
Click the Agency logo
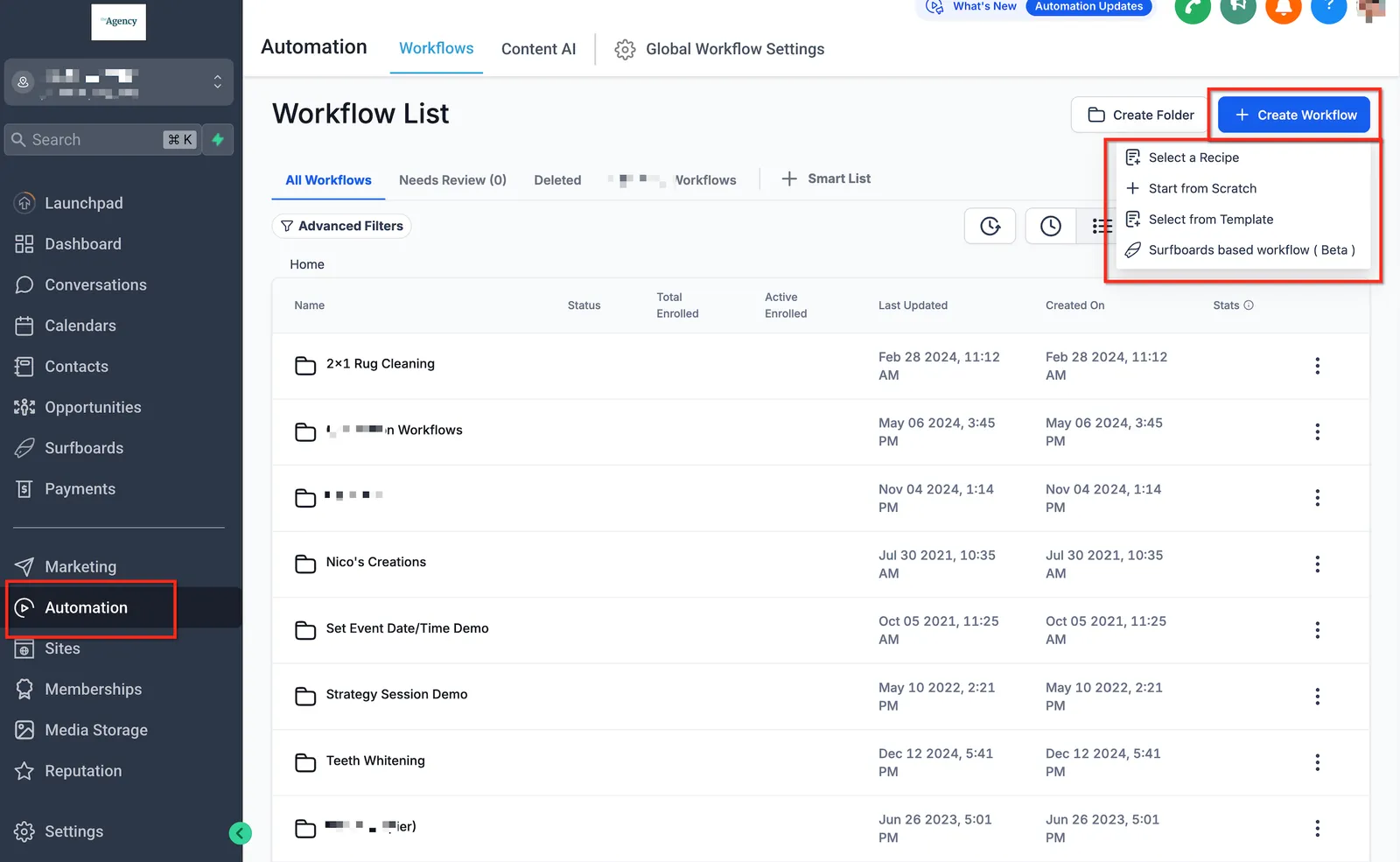pos(119,21)
